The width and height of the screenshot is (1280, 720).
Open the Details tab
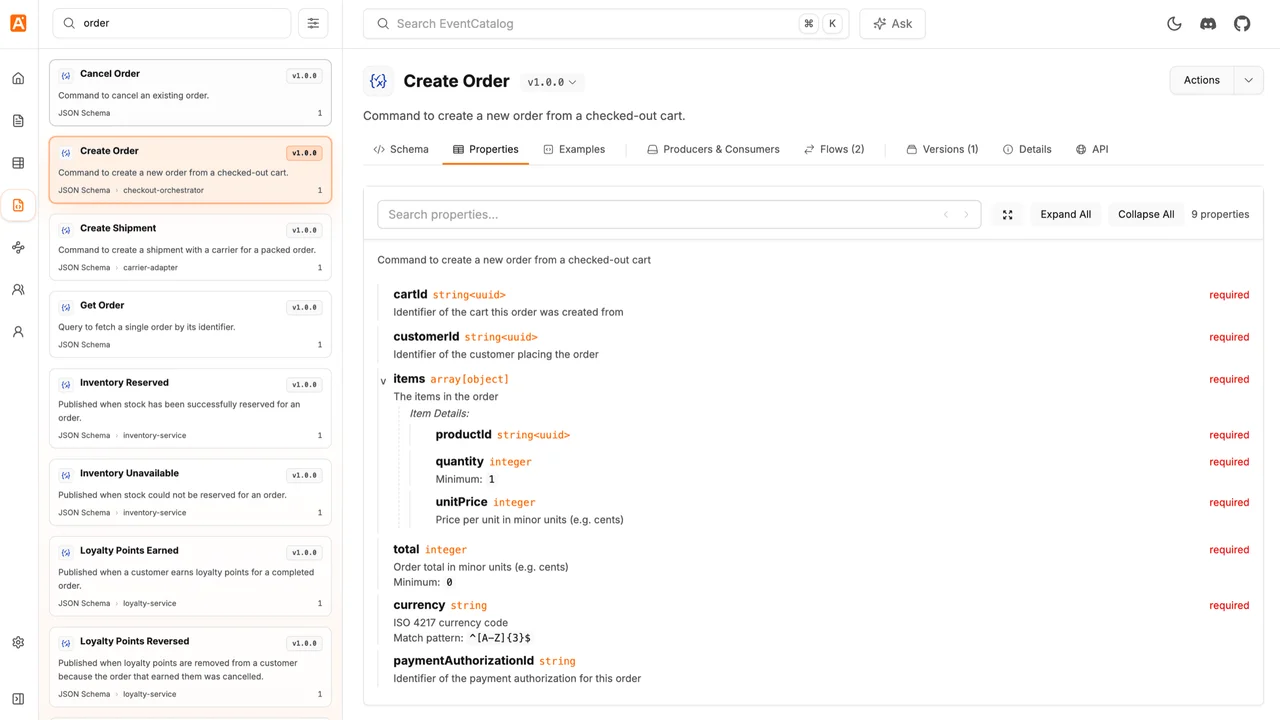pos(1027,149)
